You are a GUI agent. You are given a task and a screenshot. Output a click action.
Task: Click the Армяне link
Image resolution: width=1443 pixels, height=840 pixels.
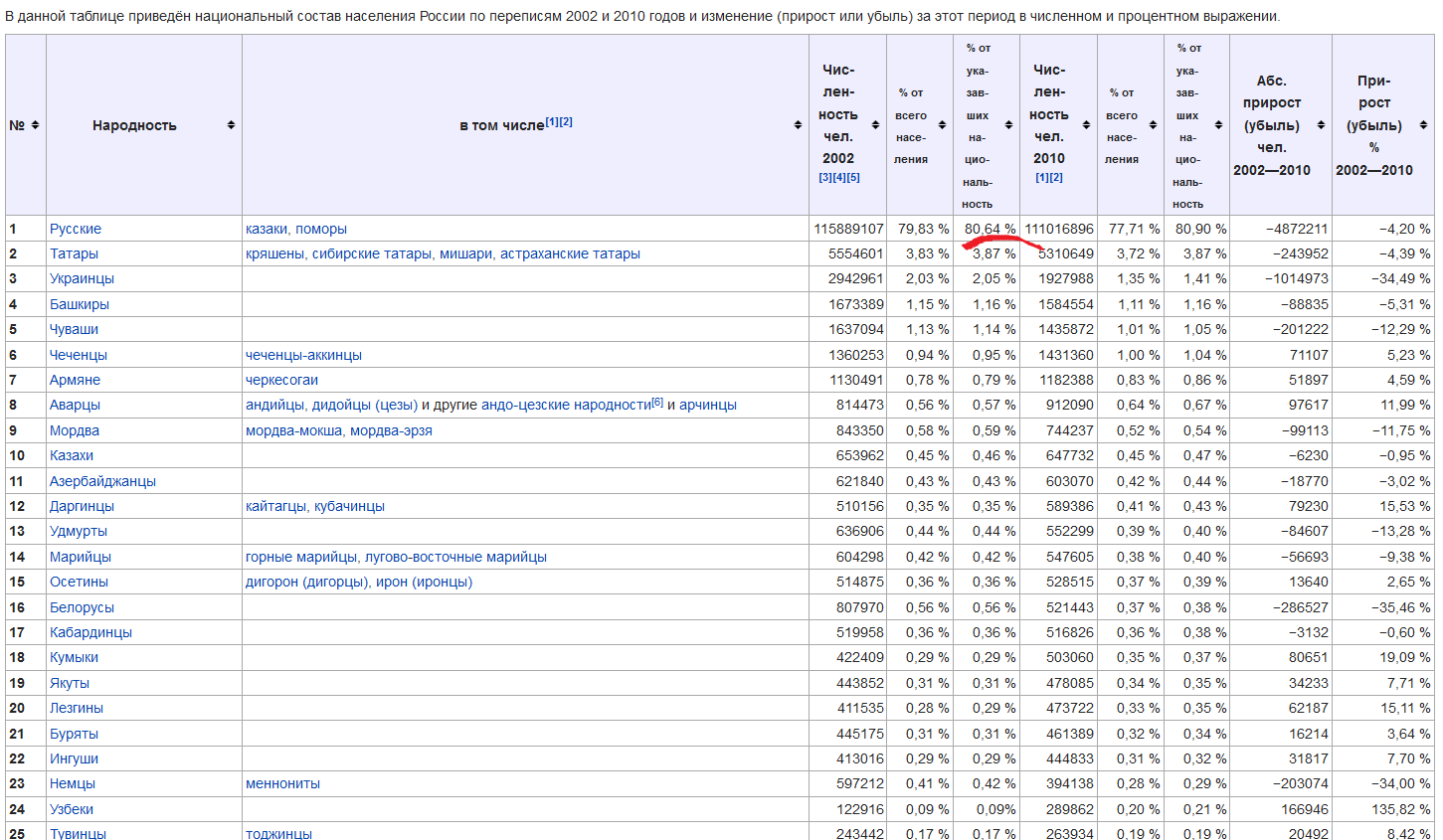(x=75, y=380)
